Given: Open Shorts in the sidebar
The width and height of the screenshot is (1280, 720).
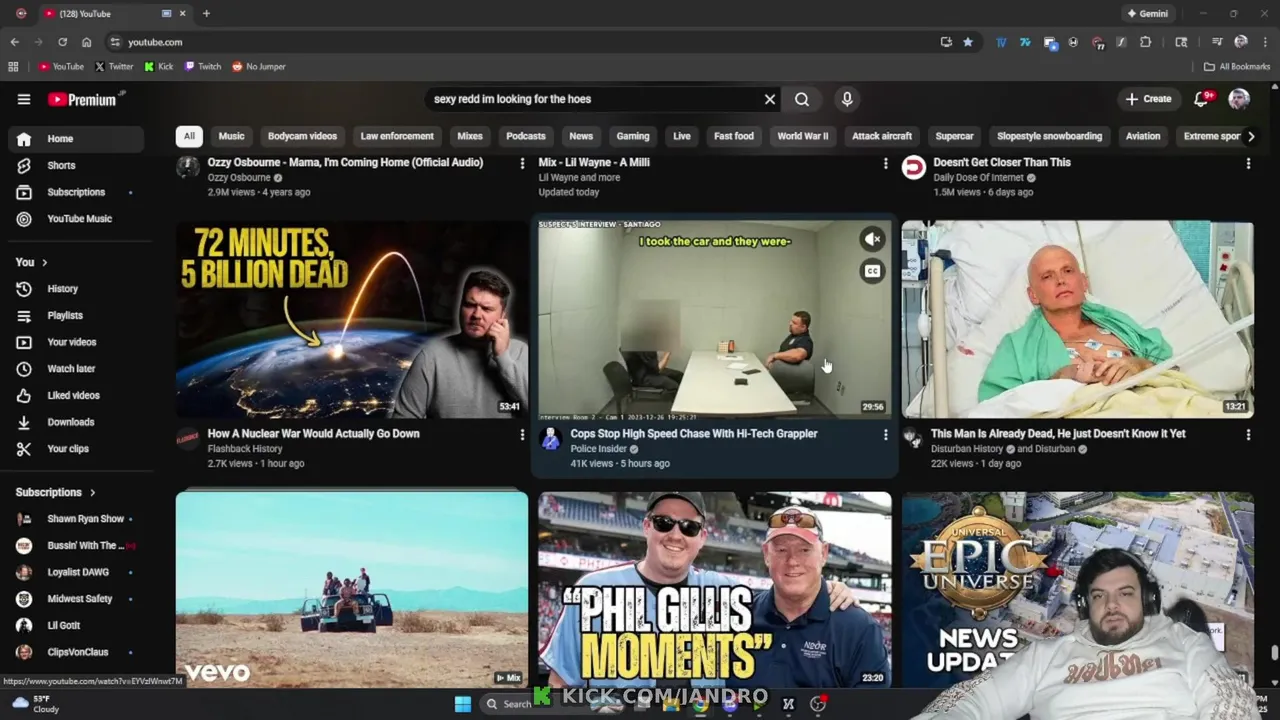Looking at the screenshot, I should 76,165.
